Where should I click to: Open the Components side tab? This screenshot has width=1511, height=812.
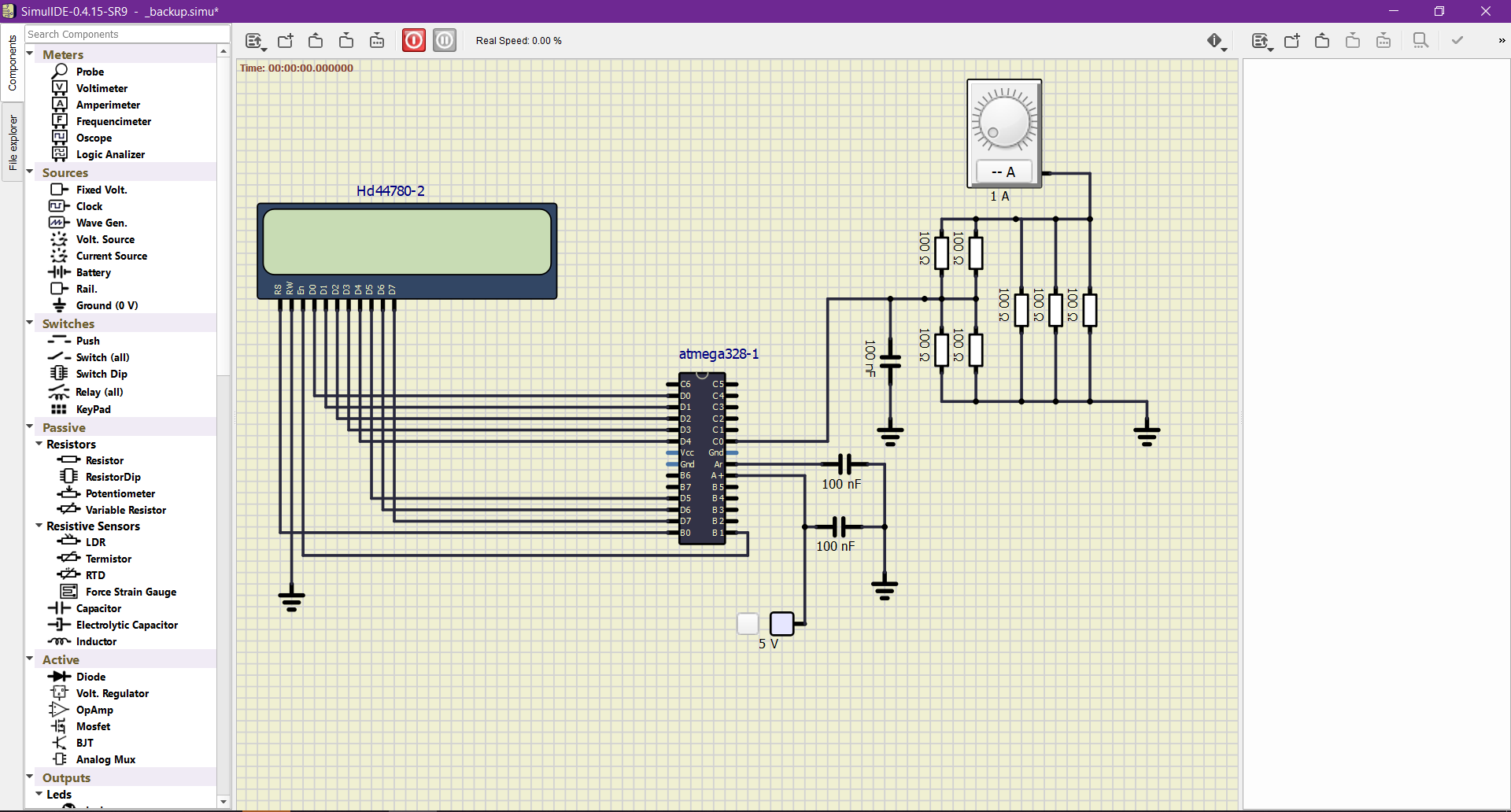point(12,63)
